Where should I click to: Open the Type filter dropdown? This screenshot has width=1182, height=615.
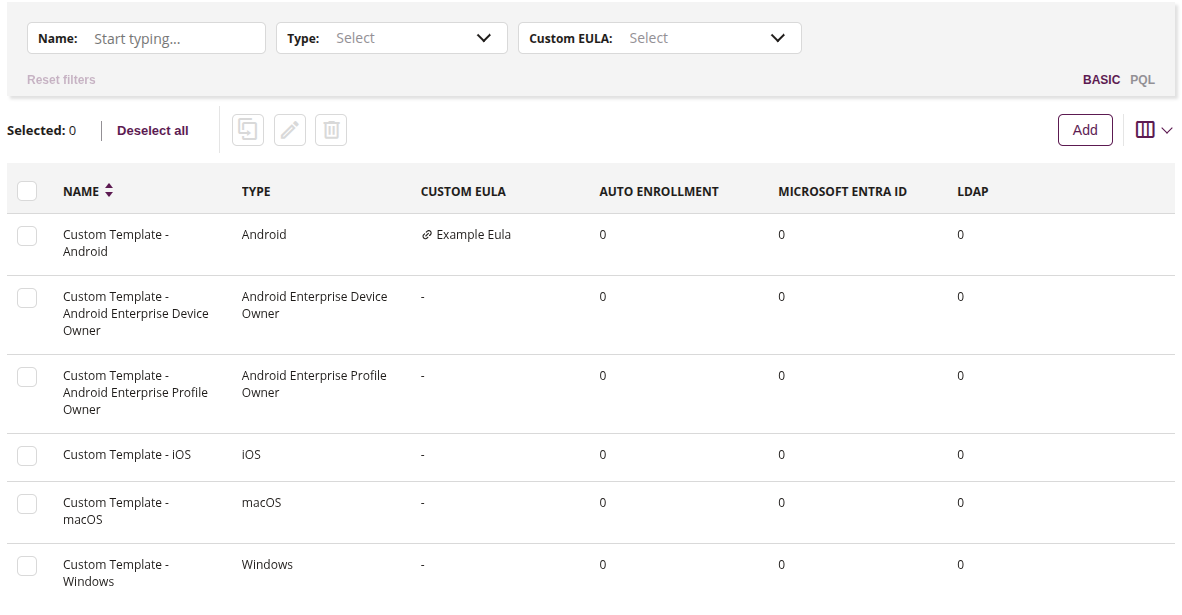[410, 37]
